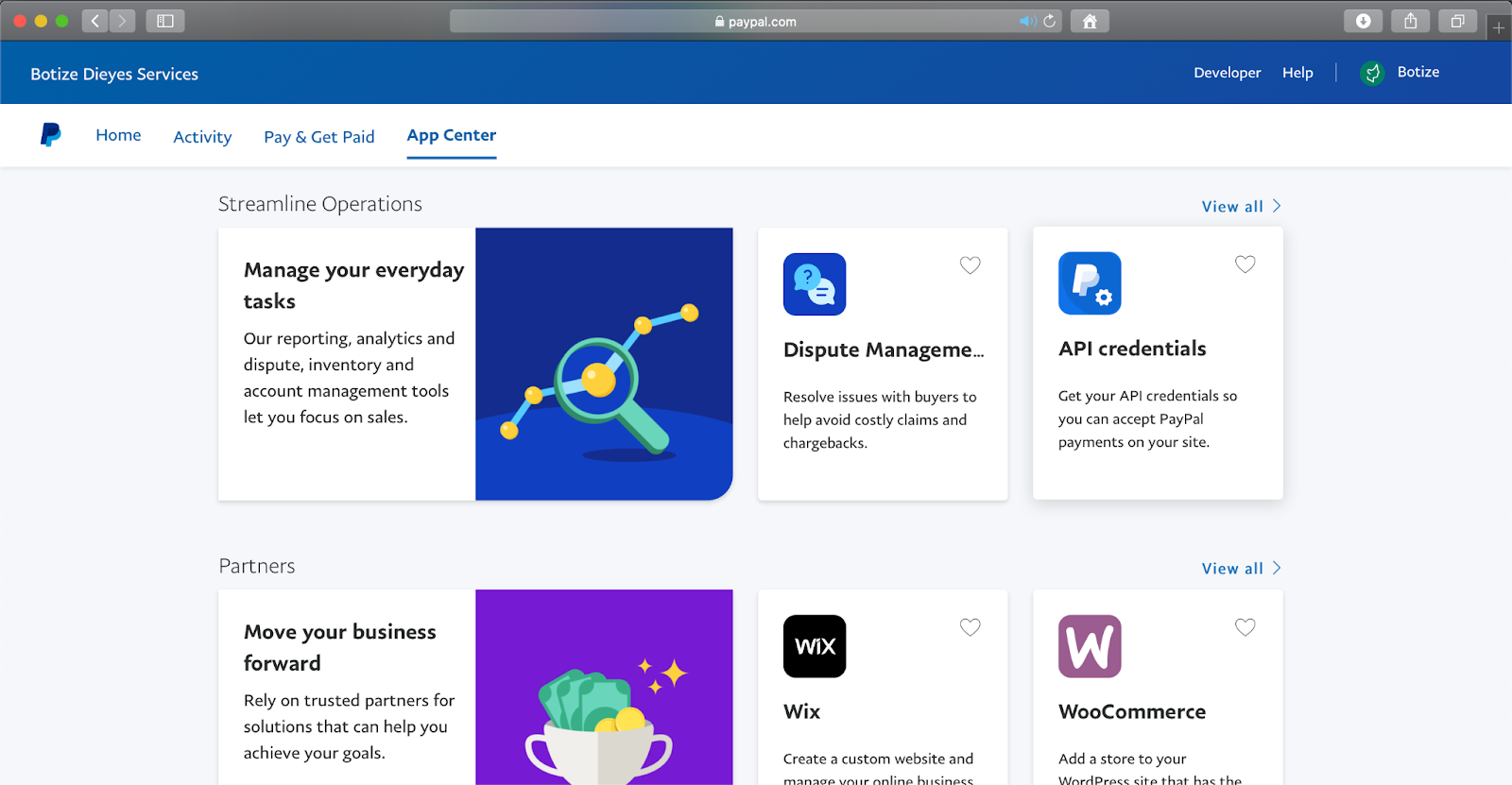Click the 'Our reporting, analytics and dispute' paragraph

(x=349, y=378)
